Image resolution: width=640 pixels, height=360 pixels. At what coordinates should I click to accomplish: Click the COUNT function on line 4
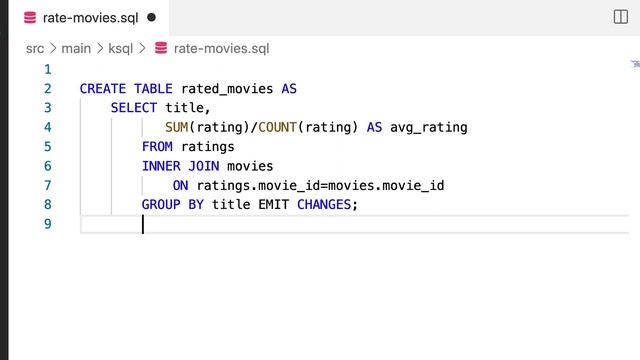tap(278, 127)
